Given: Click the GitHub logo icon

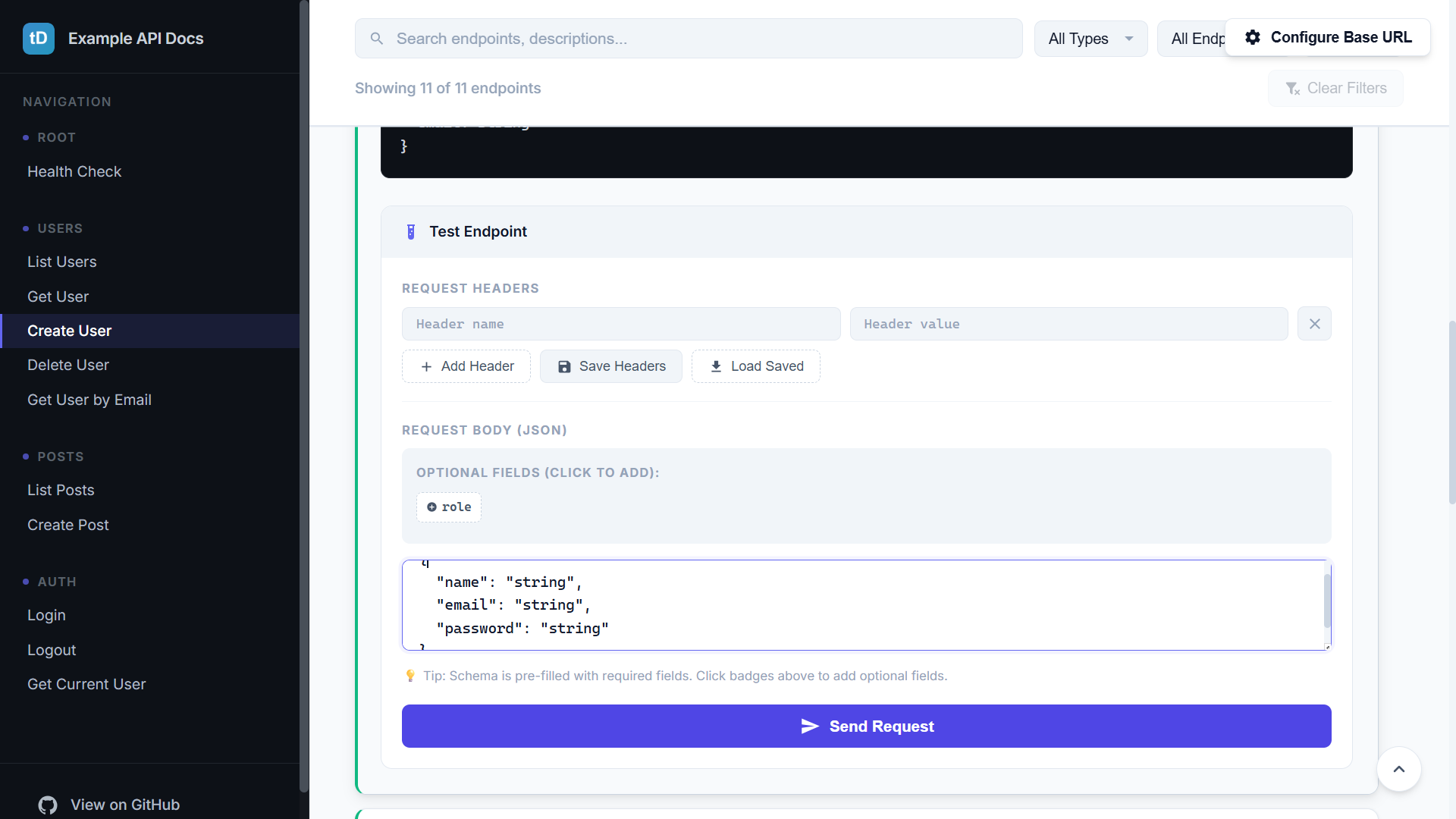Looking at the screenshot, I should coord(48,805).
